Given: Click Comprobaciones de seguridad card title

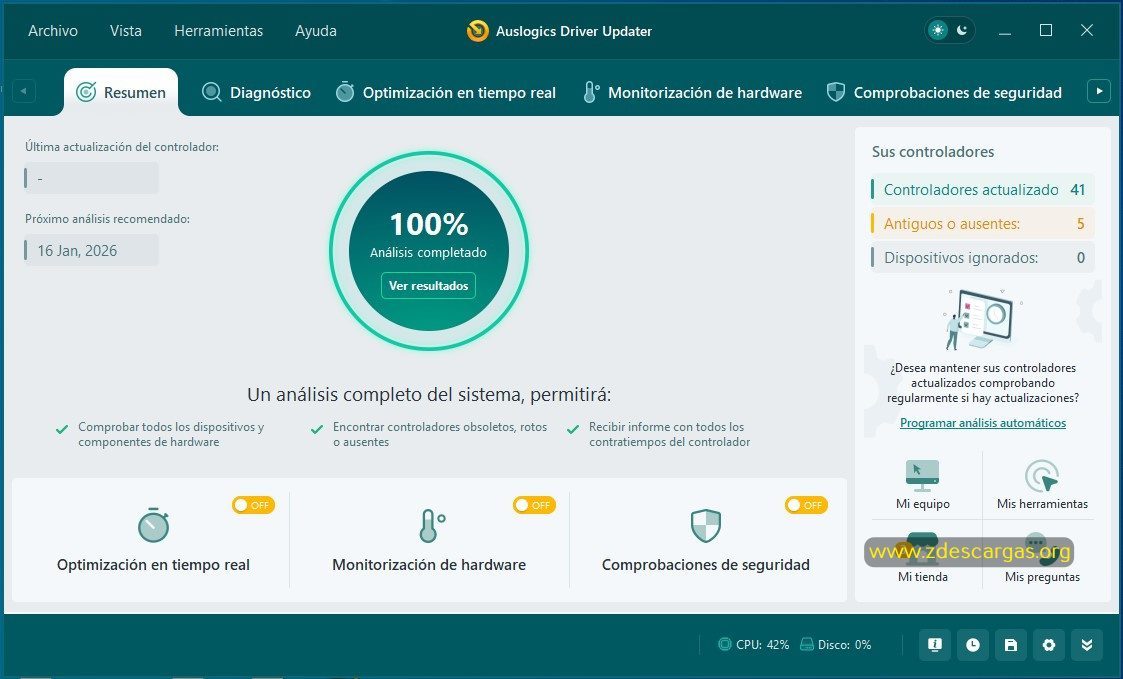Looking at the screenshot, I should 705,564.
